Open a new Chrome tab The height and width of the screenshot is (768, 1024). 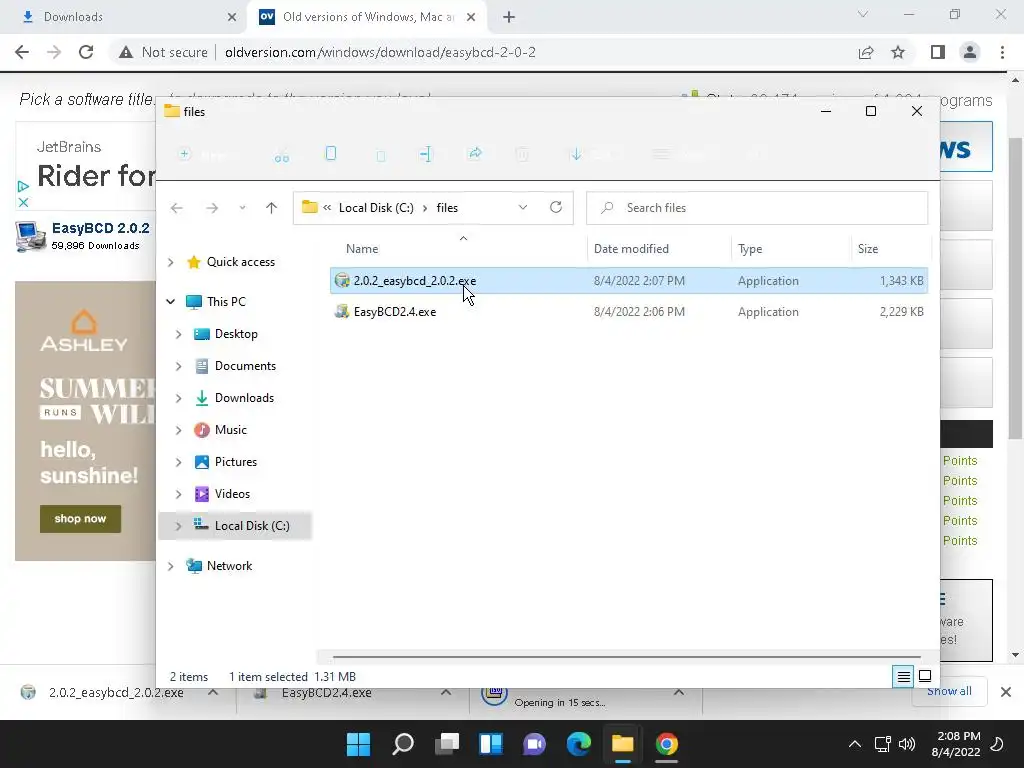pyautogui.click(x=509, y=17)
